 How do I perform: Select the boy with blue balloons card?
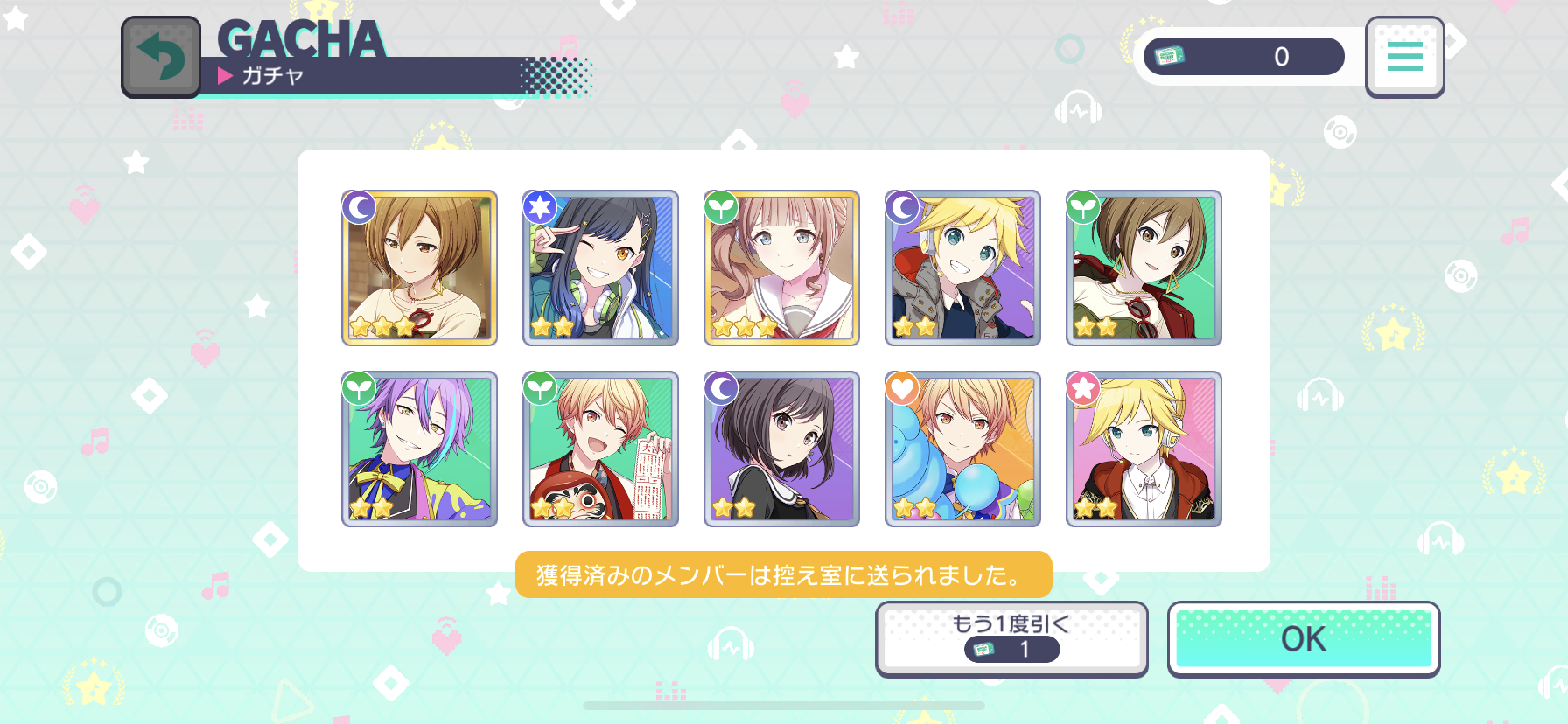pos(962,449)
